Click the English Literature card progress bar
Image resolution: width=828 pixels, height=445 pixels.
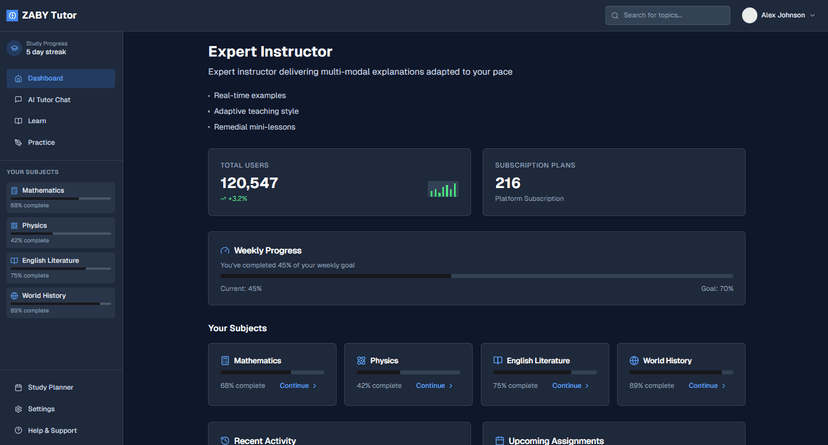(545, 372)
